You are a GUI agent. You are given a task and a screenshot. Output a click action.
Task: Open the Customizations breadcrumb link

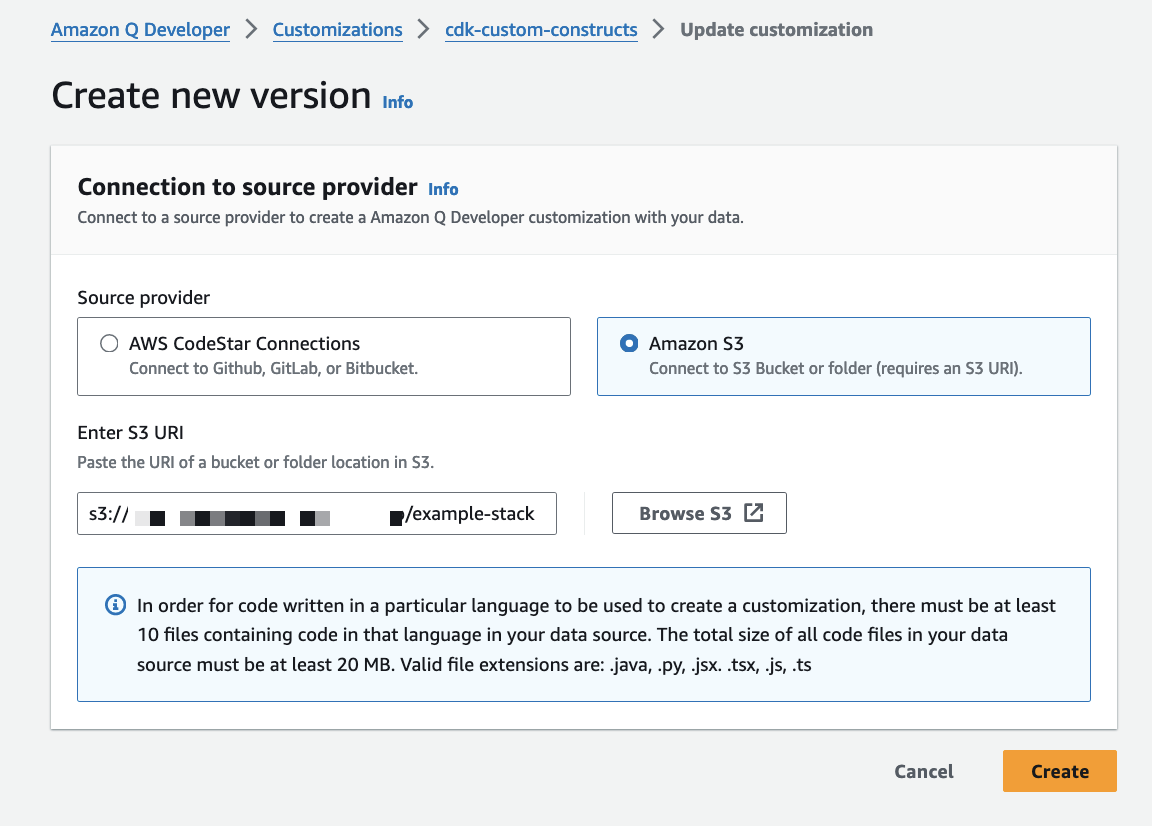point(337,30)
